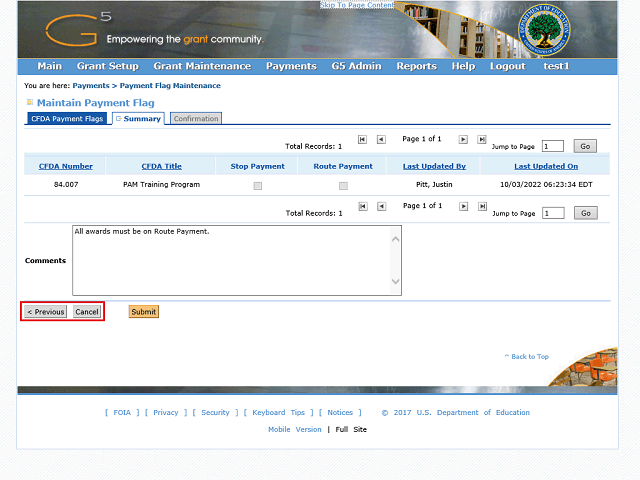Sort by Last Updated On column

click(x=546, y=166)
